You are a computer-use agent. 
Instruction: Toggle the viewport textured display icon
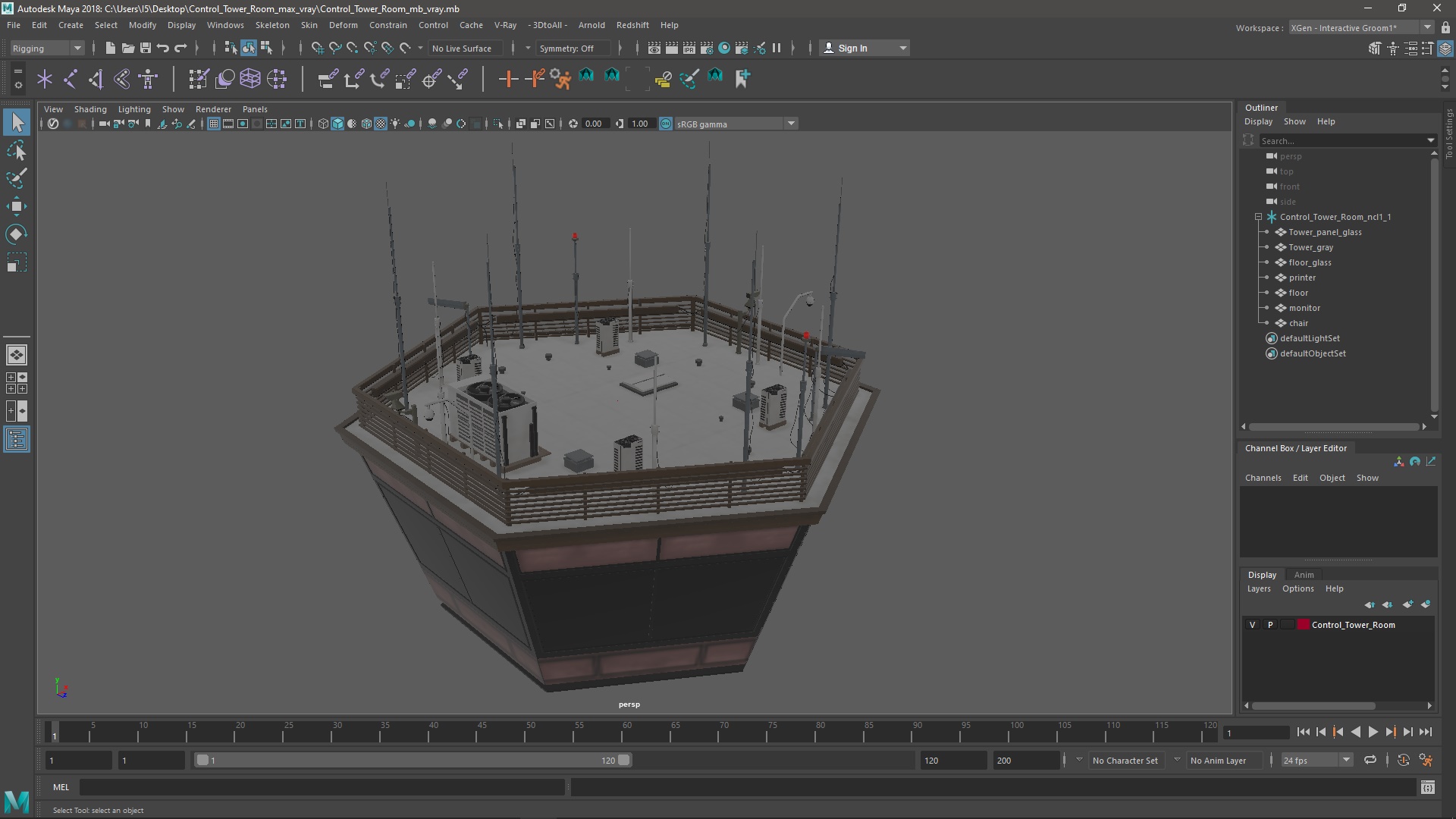[x=381, y=124]
